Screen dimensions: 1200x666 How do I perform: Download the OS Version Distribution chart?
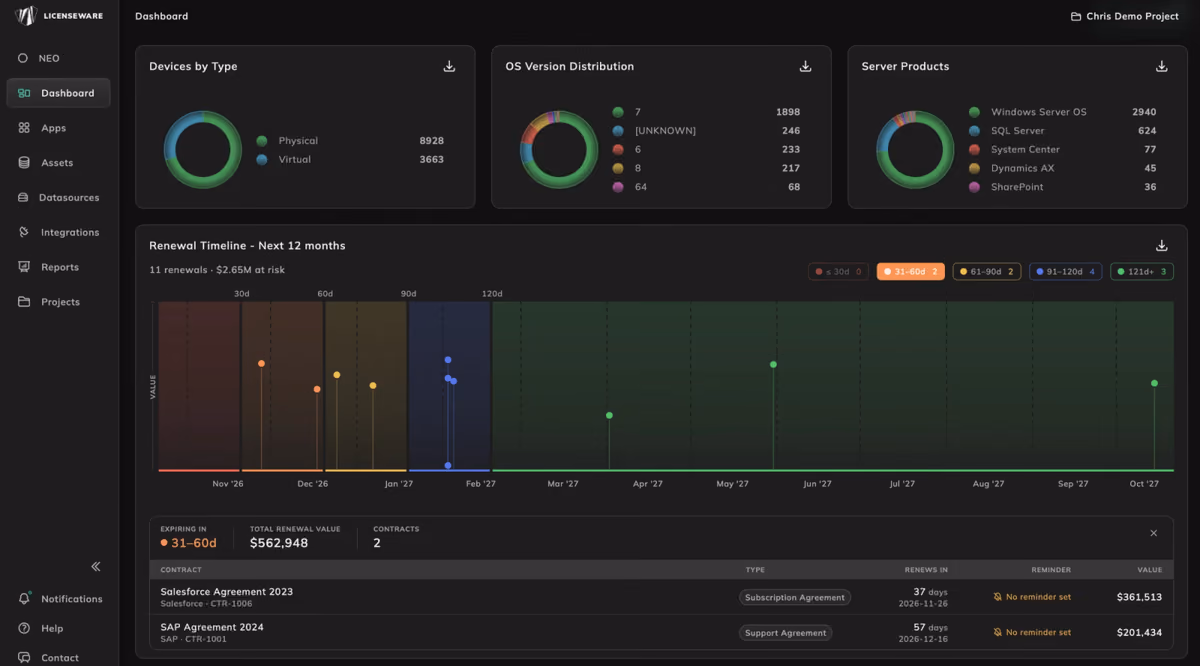click(805, 66)
